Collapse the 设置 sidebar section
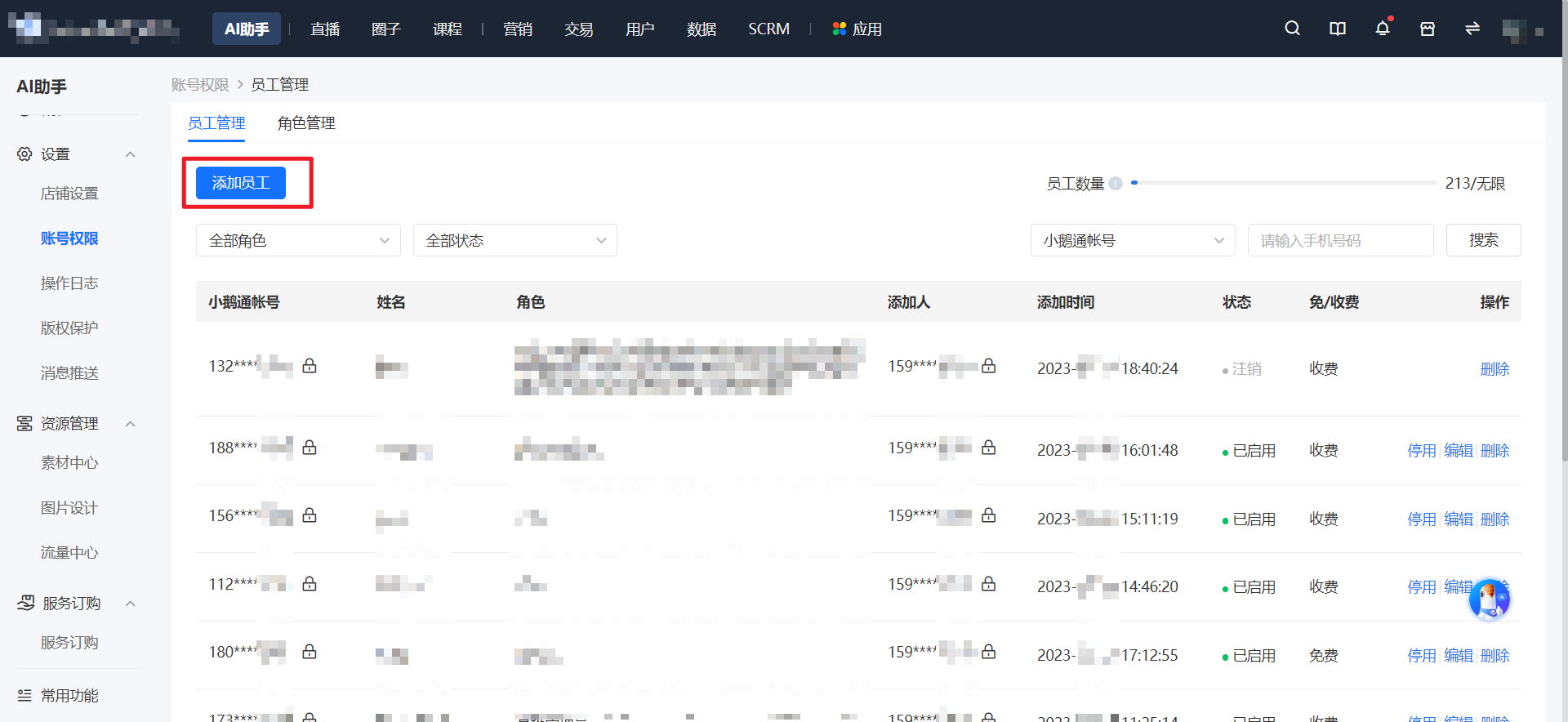This screenshot has height=722, width=1568. (x=130, y=154)
